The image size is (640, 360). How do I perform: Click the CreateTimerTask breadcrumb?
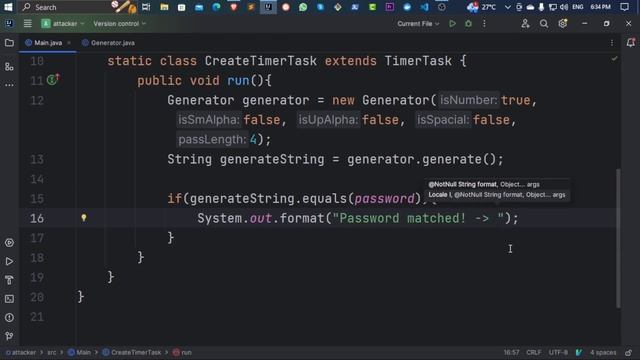[x=131, y=353]
